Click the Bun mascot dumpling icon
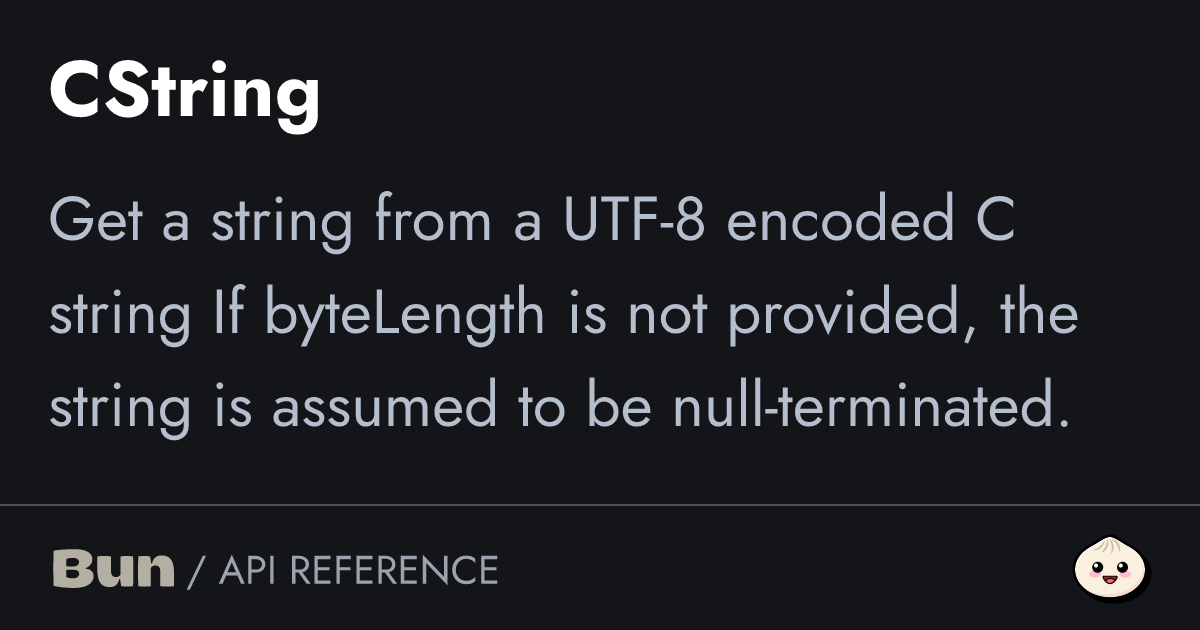Viewport: 1200px width, 630px height. [1111, 570]
